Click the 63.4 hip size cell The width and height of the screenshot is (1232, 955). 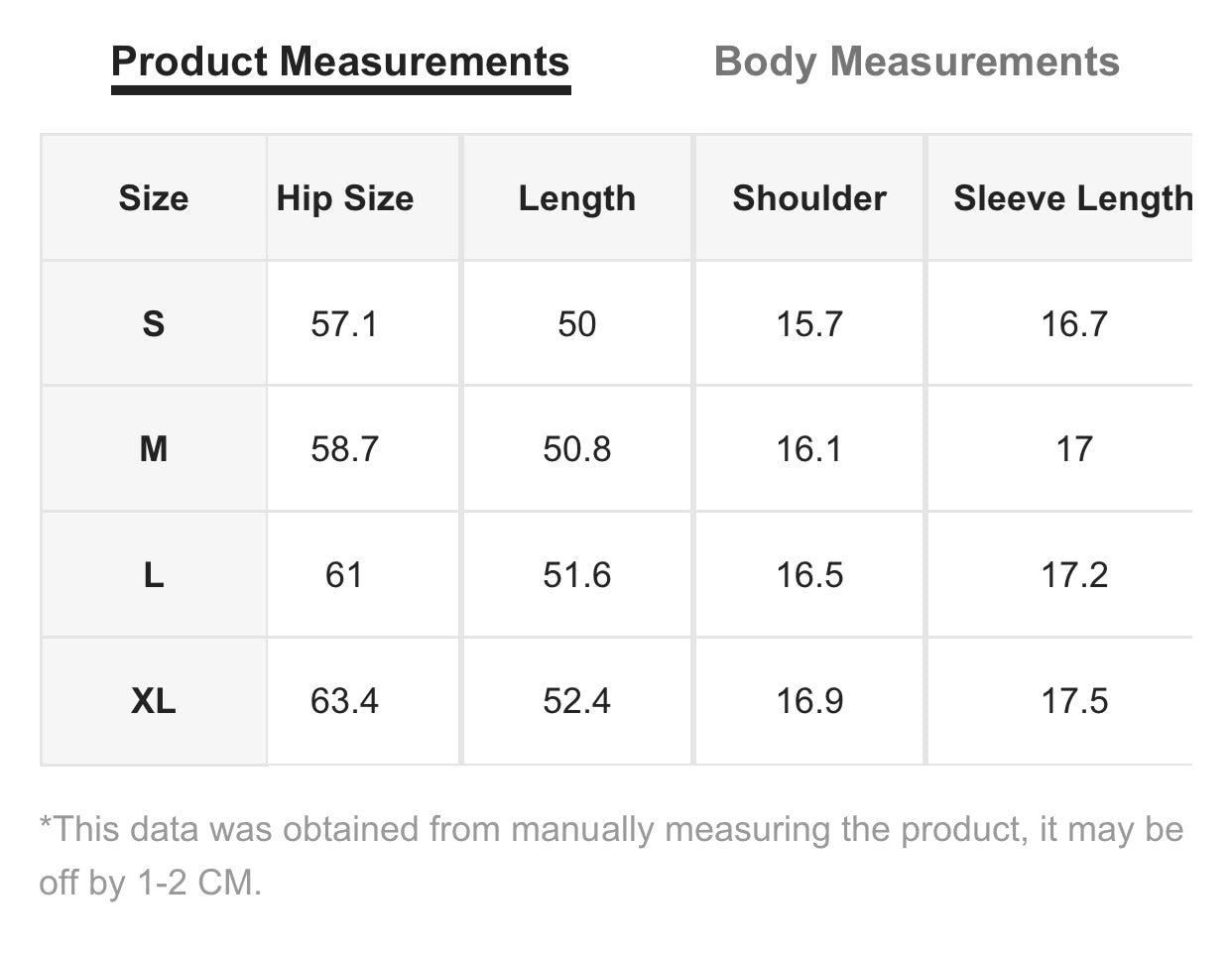point(344,701)
